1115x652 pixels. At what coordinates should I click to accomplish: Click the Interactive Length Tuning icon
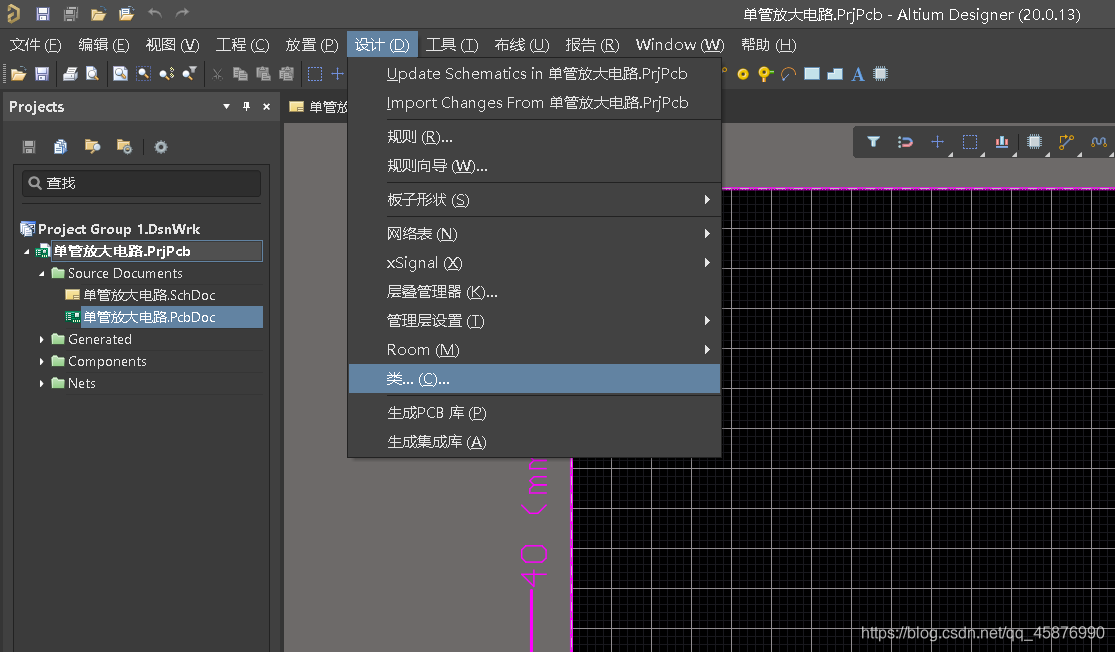[x=1099, y=142]
